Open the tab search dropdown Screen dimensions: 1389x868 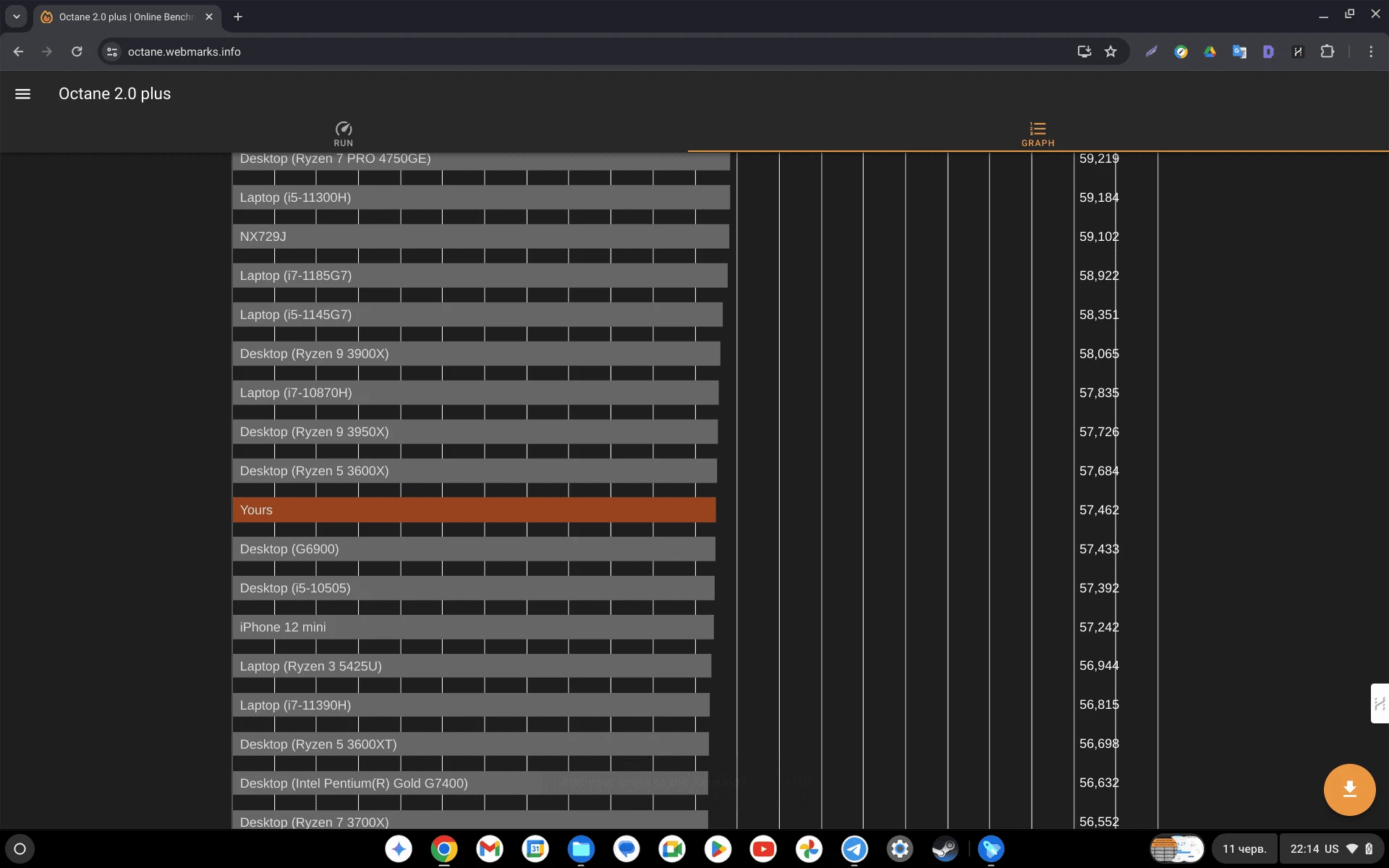point(16,17)
